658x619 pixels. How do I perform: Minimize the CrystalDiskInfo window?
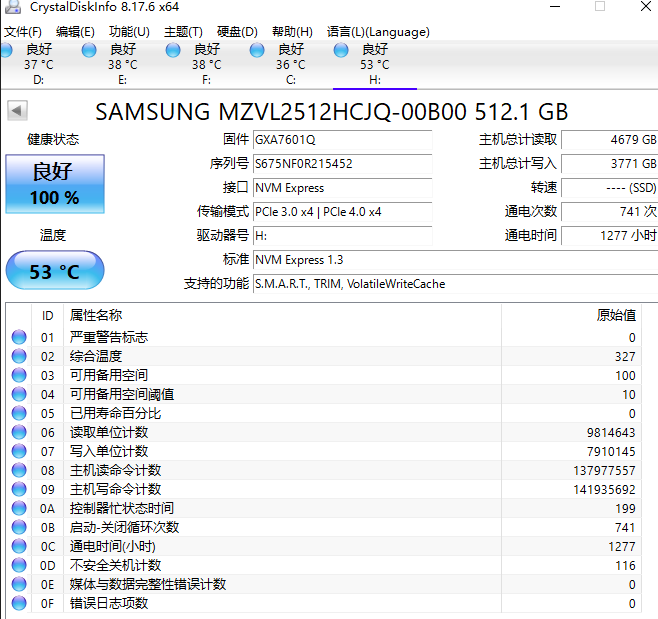click(x=555, y=6)
